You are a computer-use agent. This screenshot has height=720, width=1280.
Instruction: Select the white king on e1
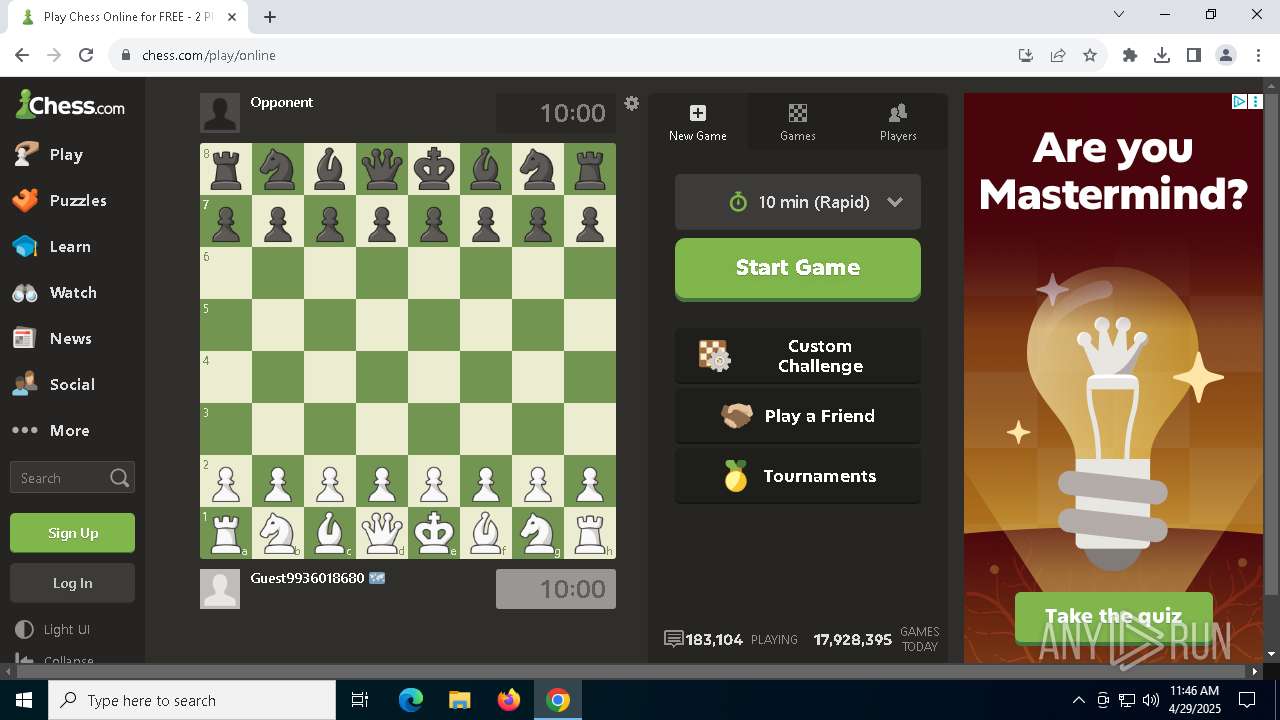coord(434,533)
